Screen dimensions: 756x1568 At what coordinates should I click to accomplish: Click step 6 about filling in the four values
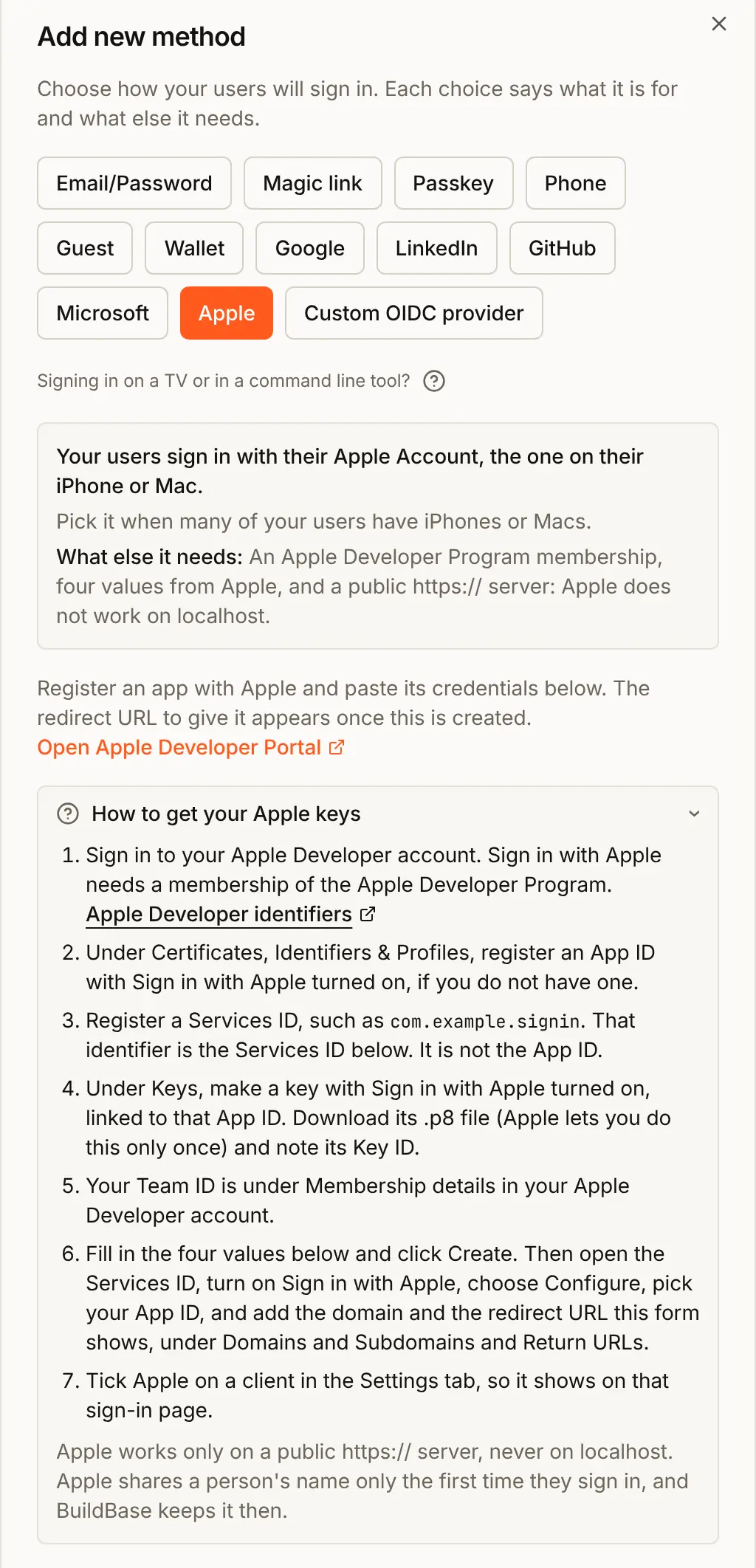(393, 1298)
